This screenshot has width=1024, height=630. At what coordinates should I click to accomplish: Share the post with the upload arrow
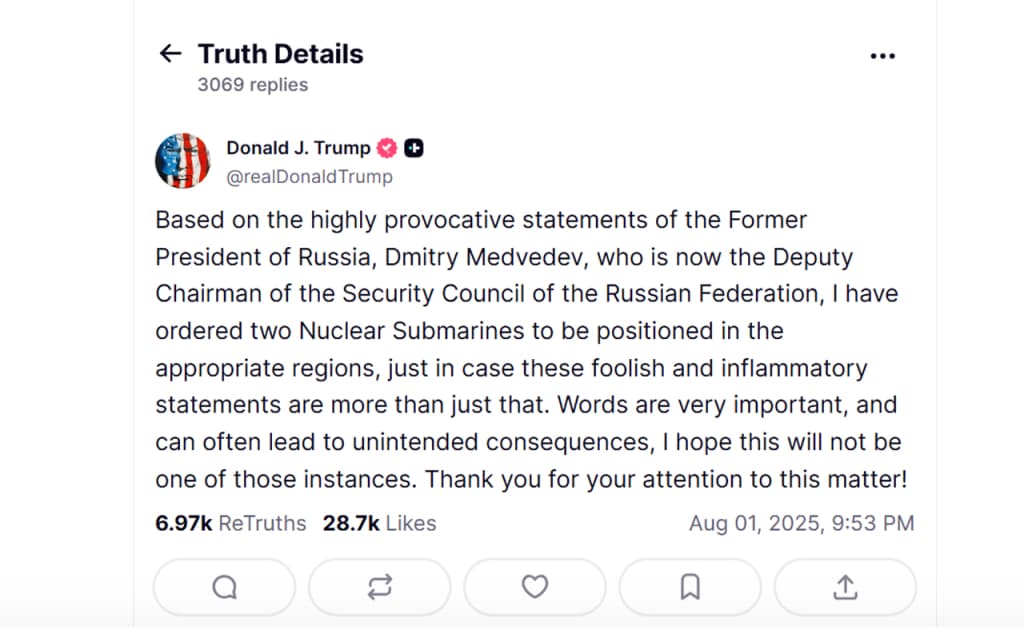click(x=845, y=587)
